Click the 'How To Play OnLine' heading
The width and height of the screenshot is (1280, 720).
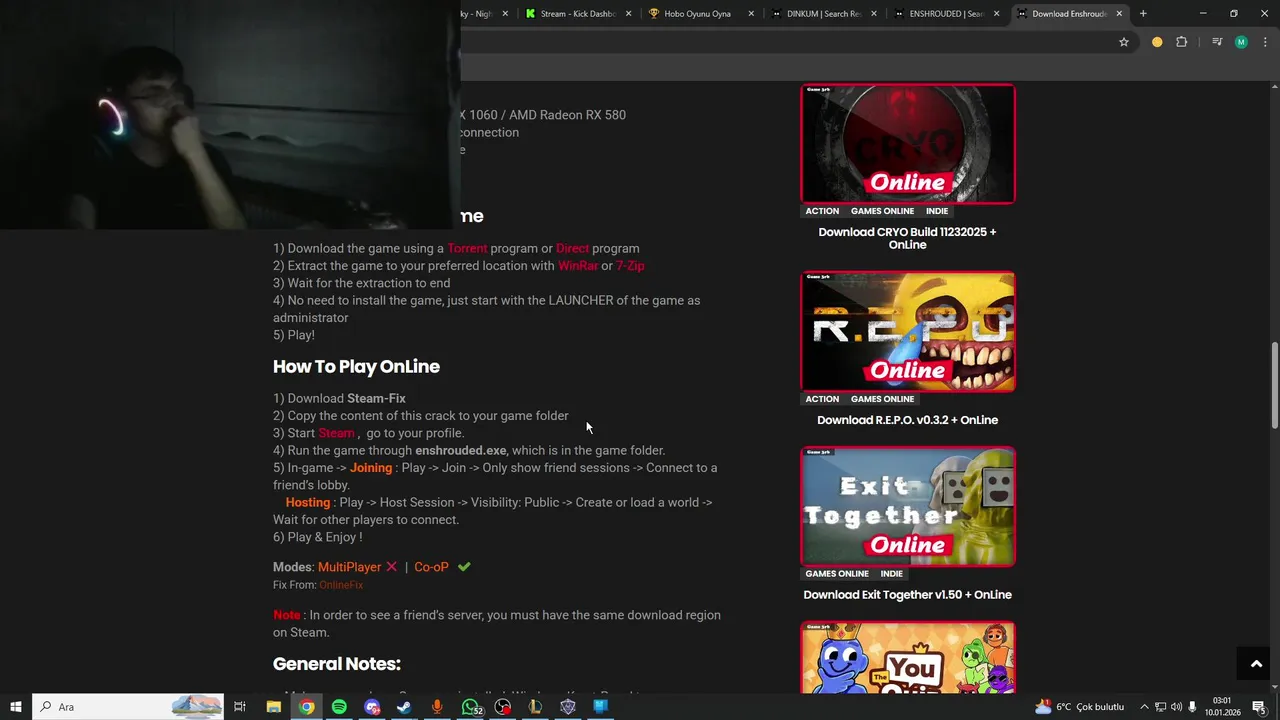[x=356, y=366]
